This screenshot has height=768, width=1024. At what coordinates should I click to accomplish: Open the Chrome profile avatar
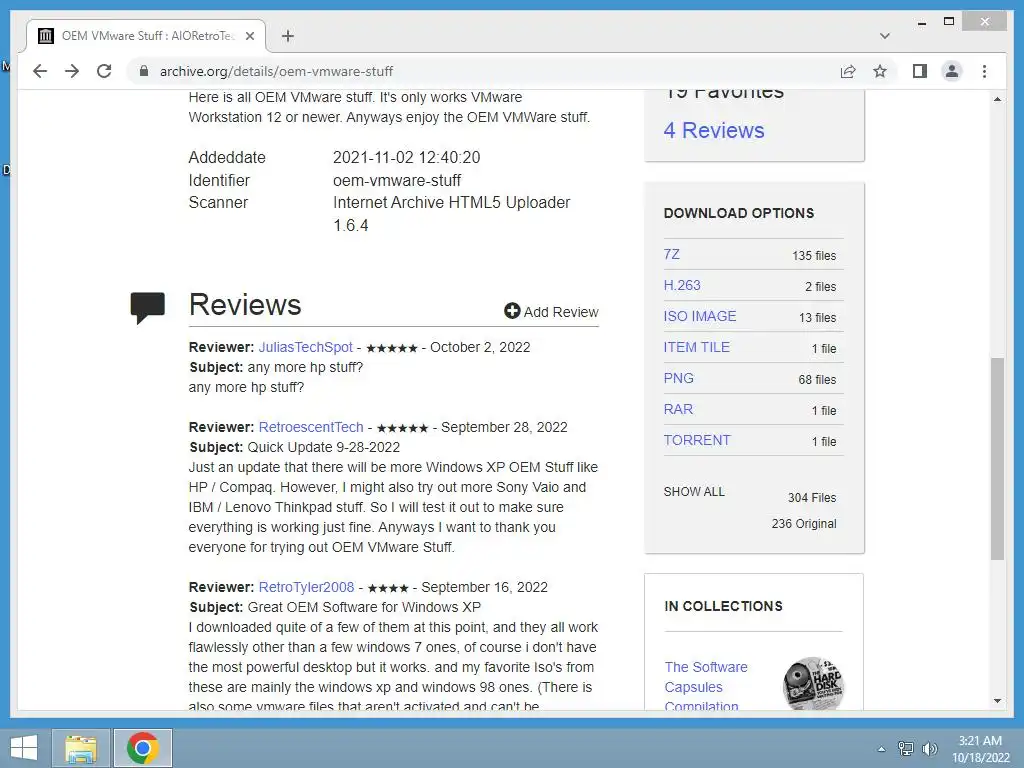[x=952, y=71]
